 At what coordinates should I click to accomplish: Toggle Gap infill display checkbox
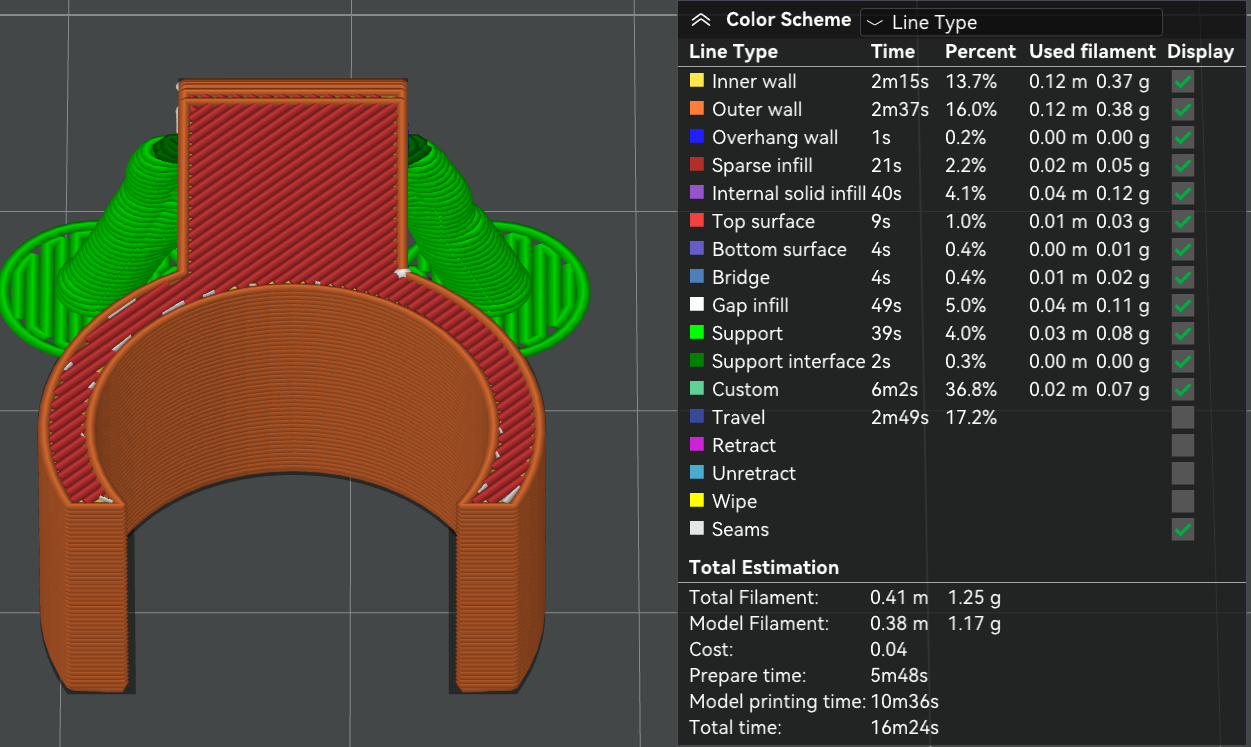1183,305
